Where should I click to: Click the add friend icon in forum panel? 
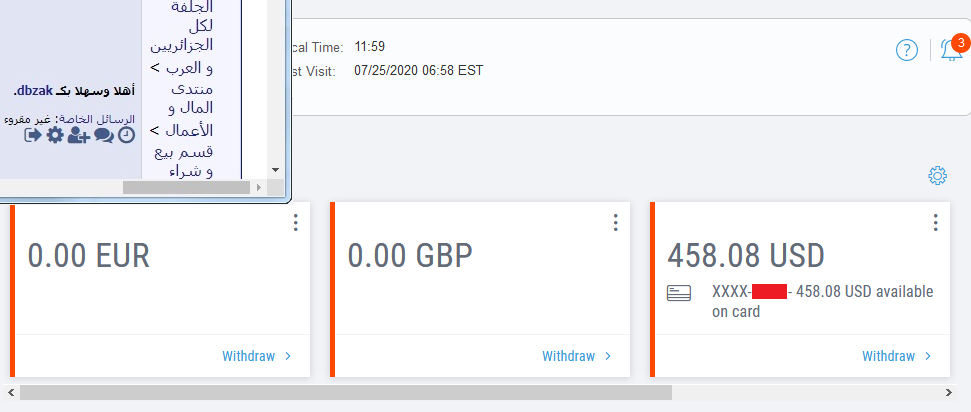coord(79,135)
